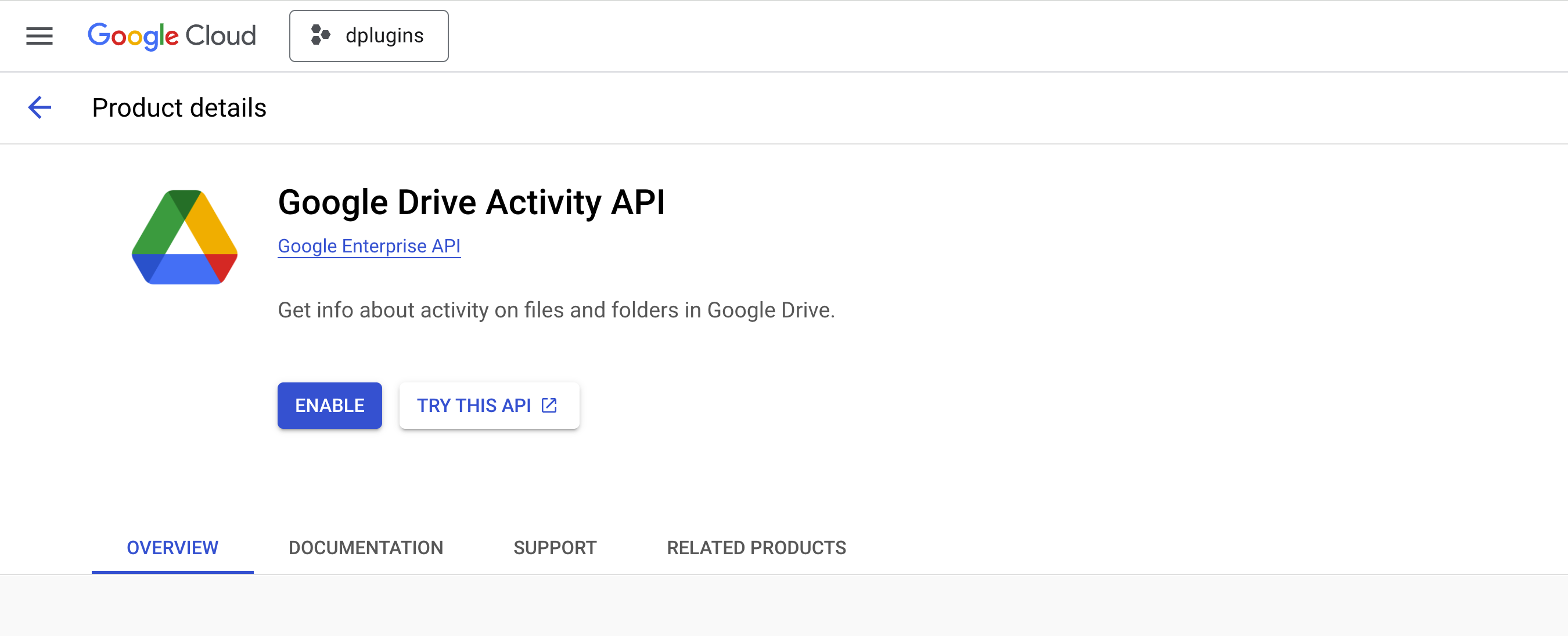Click the Google Drive logo image
The image size is (1568, 636).
click(x=185, y=237)
